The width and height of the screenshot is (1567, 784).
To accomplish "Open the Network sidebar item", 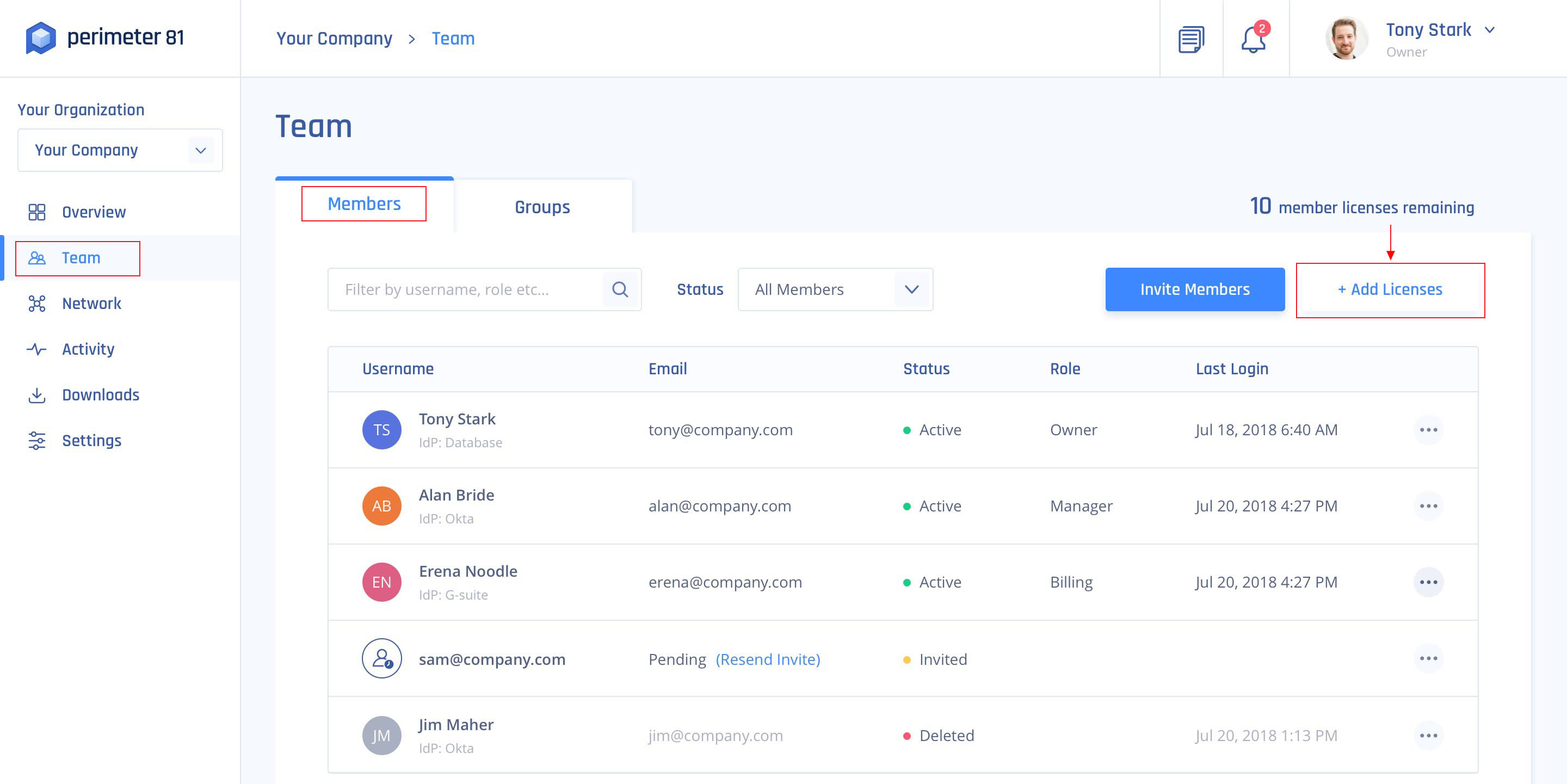I will coord(91,304).
